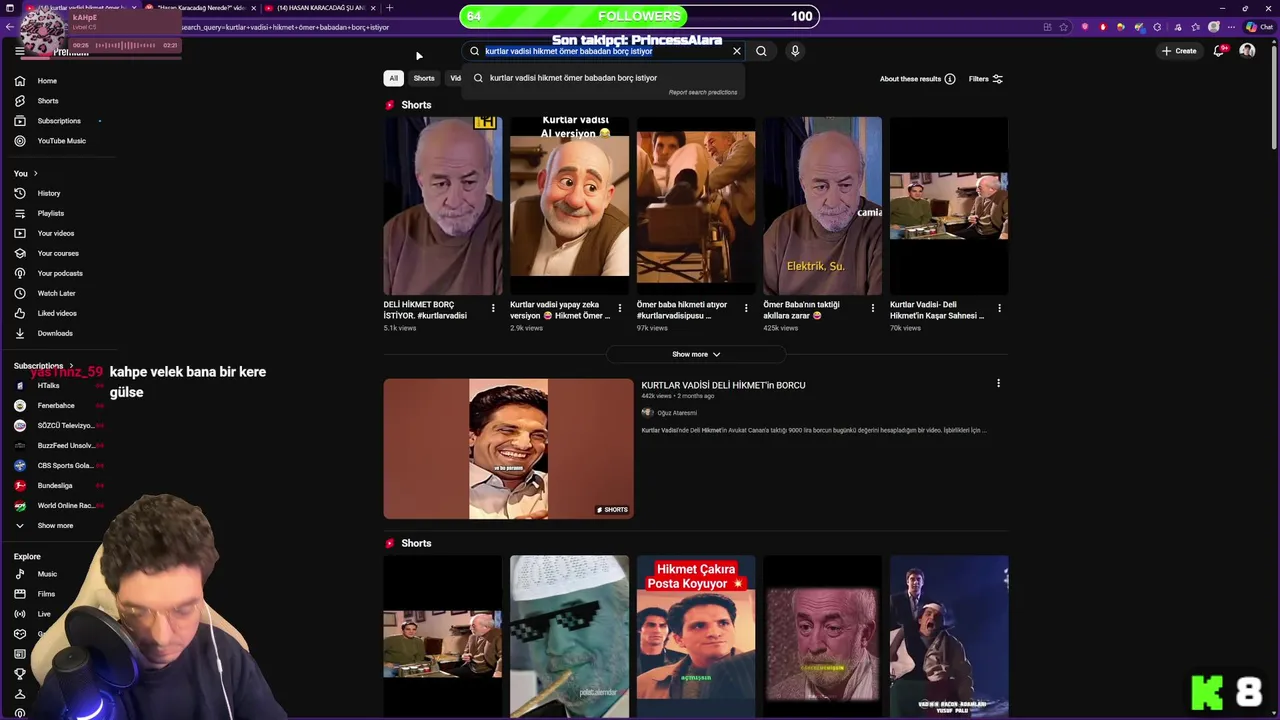Open Oğuz Ataresmi channel link

[x=677, y=413]
